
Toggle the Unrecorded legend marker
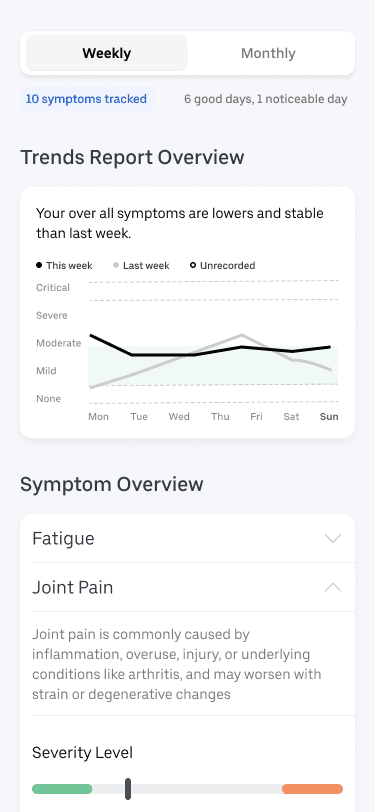pyautogui.click(x=193, y=265)
